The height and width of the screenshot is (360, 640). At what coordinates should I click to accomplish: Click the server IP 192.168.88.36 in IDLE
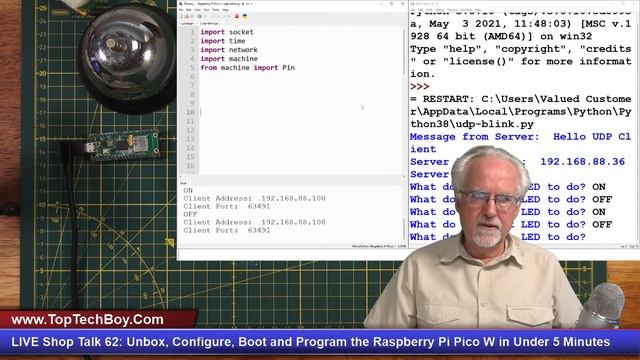[x=582, y=162]
